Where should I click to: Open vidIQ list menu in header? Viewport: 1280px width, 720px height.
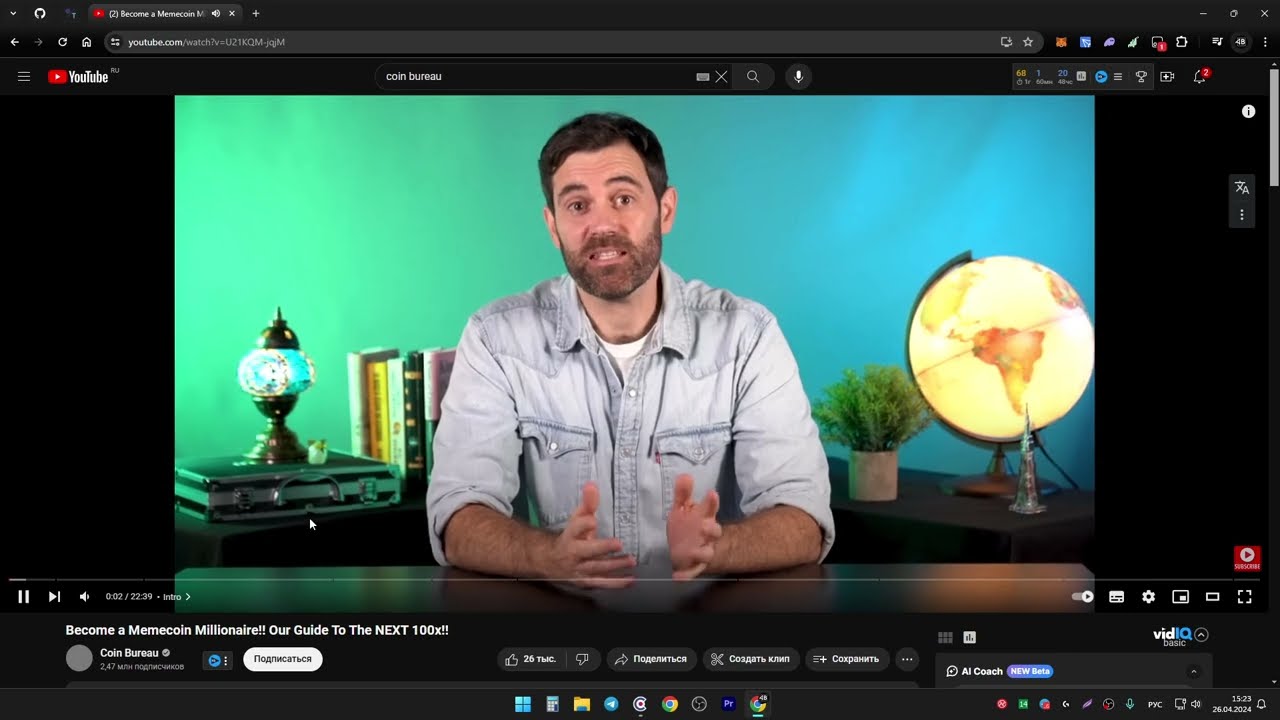coord(1117,76)
